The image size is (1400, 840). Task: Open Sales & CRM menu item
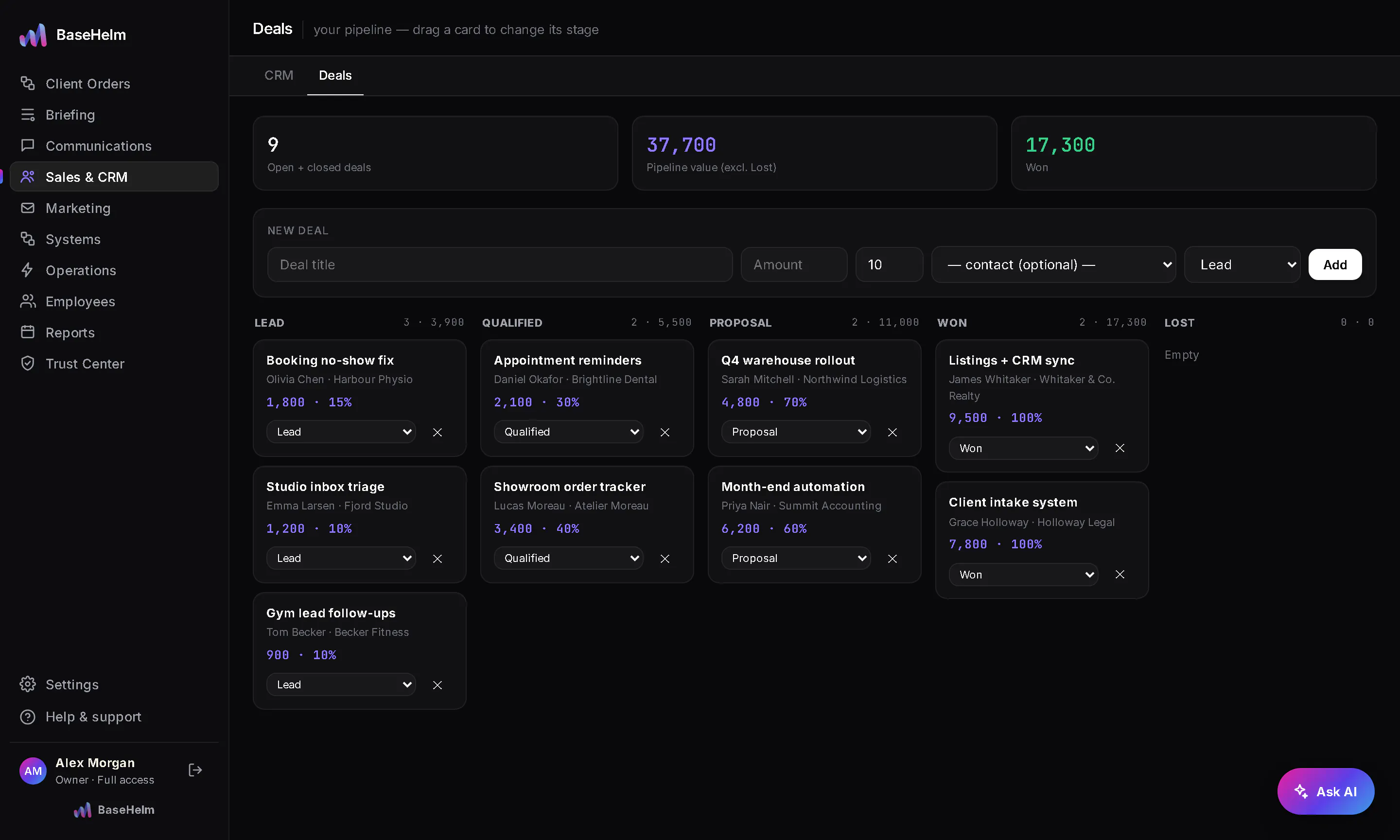[114, 177]
